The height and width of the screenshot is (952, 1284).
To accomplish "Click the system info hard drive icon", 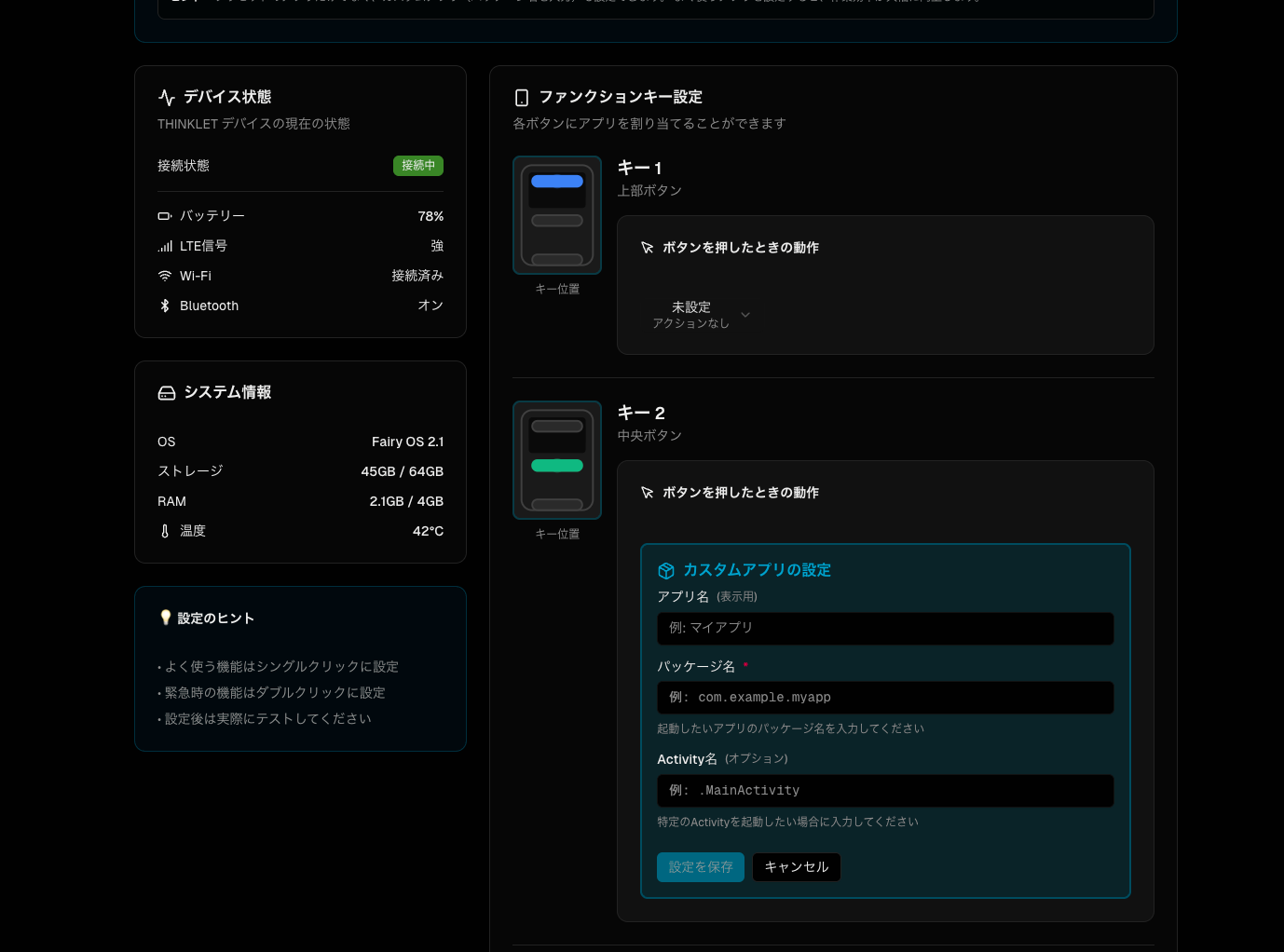I will tap(167, 393).
